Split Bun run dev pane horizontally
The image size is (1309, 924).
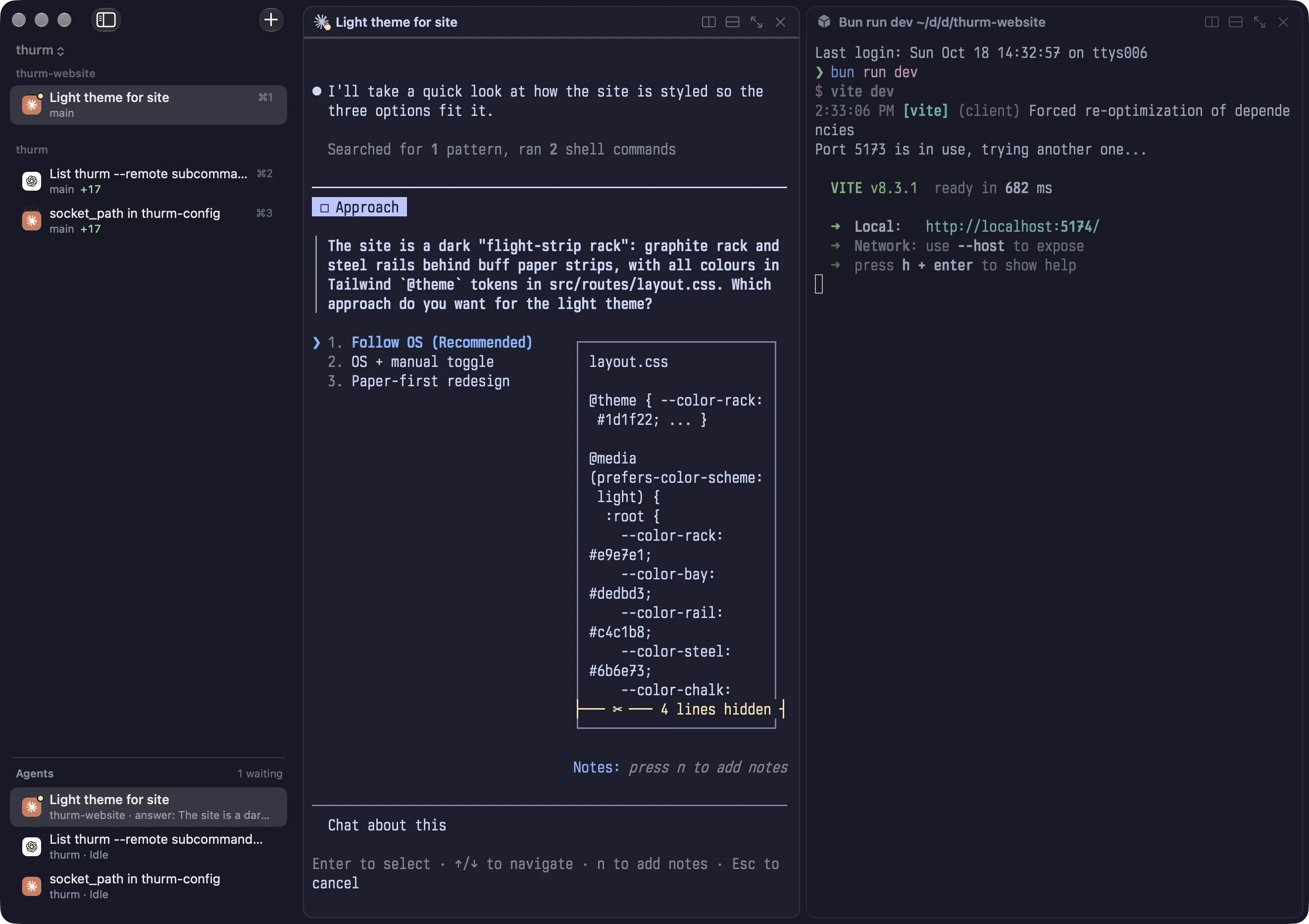point(1235,22)
